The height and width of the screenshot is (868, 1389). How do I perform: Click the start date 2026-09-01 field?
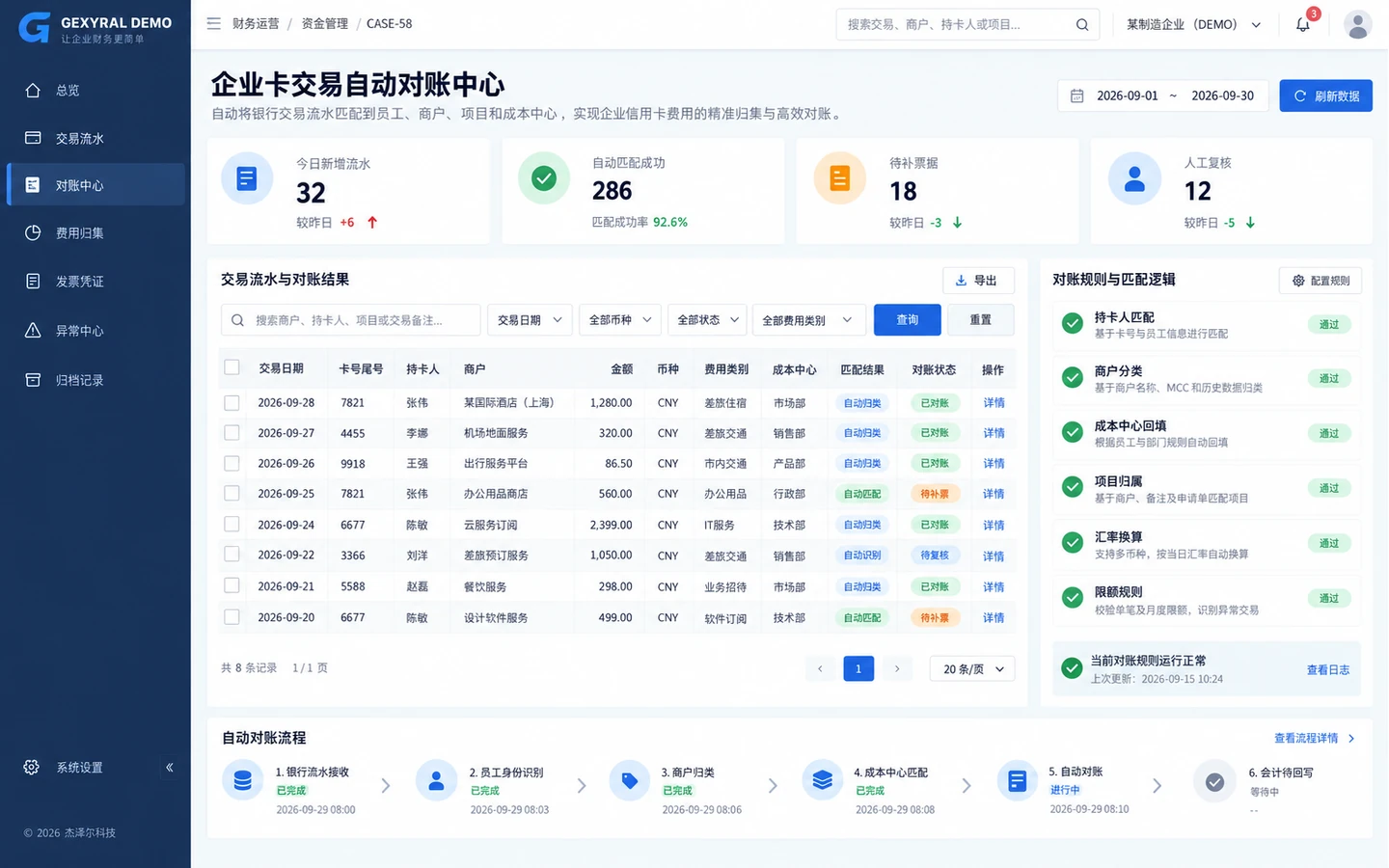pos(1127,95)
